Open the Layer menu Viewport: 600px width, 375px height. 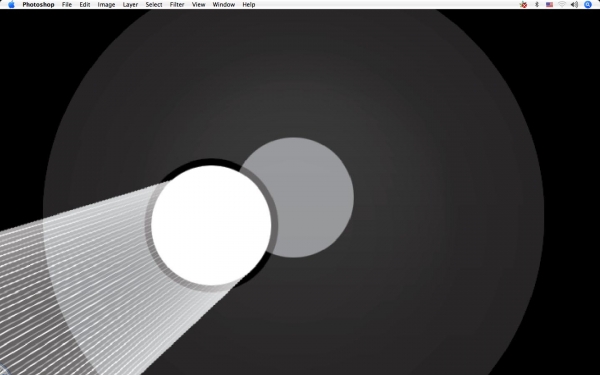click(x=130, y=5)
